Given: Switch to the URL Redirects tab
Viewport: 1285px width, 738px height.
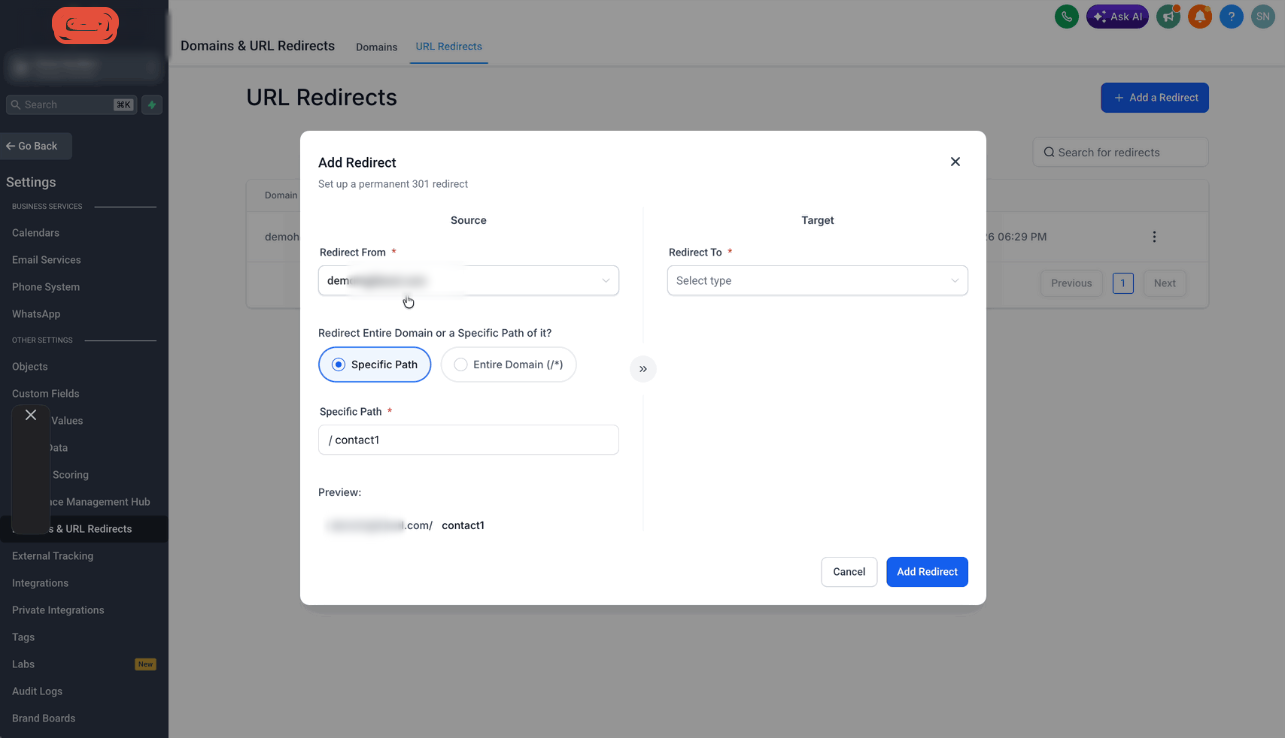Looking at the screenshot, I should (x=449, y=46).
